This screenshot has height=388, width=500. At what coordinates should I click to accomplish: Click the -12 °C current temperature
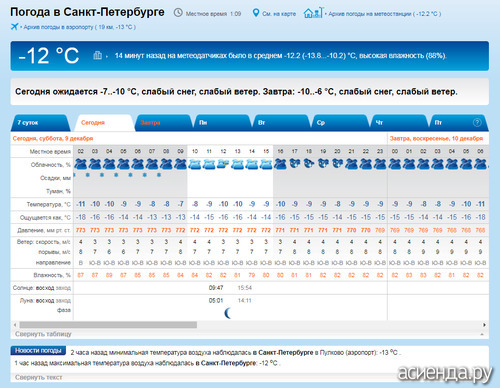click(49, 55)
